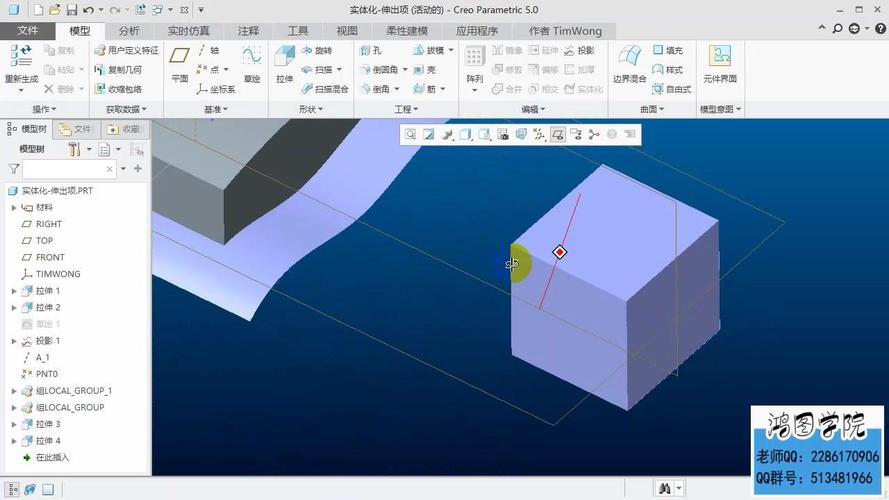This screenshot has width=889, height=500.
Task: Click the Save icon in quick access toolbar
Action: 72,10
